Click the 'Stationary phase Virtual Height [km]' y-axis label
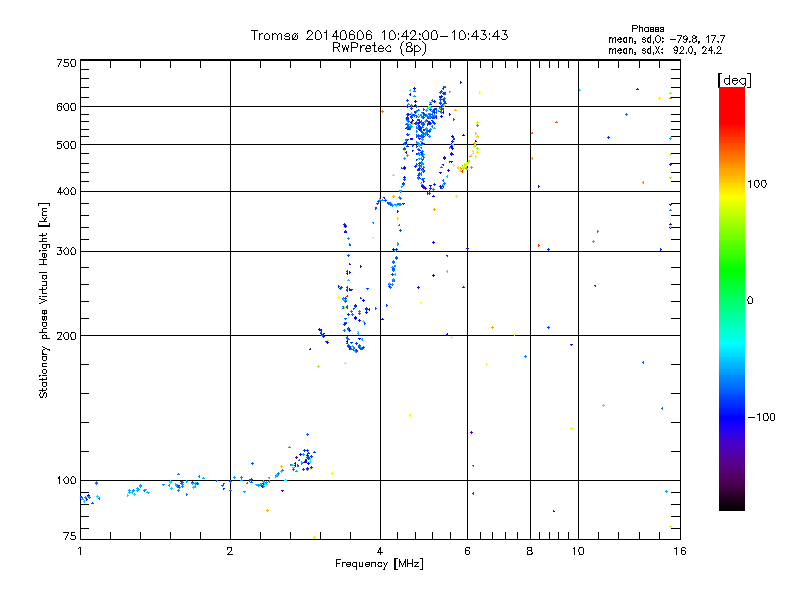The image size is (800, 600). [x=44, y=301]
